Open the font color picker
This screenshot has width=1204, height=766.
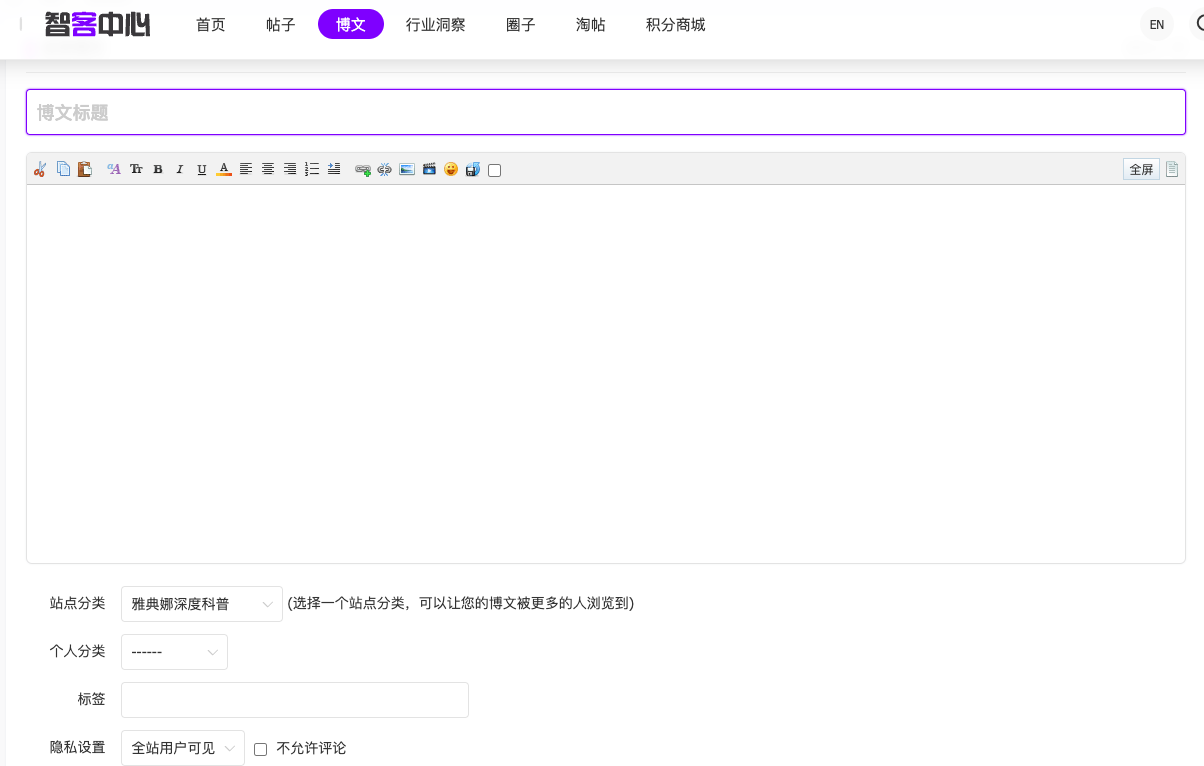(224, 169)
